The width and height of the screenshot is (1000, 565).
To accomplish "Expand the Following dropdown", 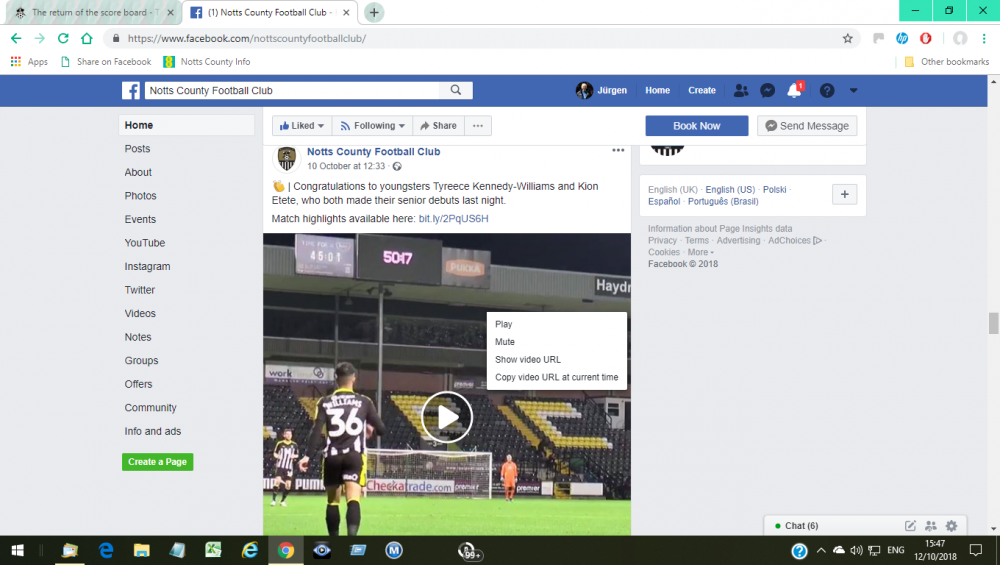I will point(373,126).
